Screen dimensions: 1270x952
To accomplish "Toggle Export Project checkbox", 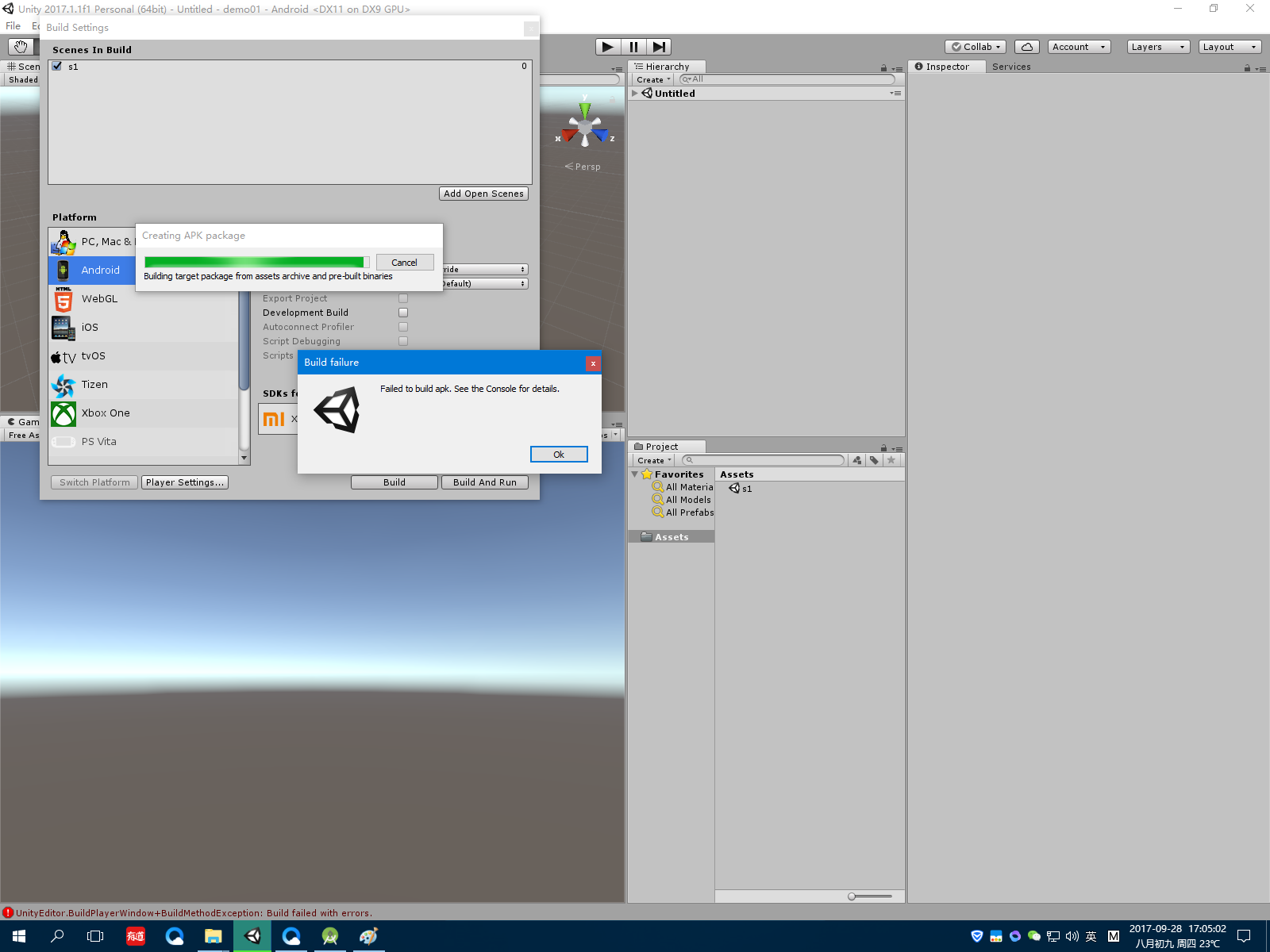I will [x=403, y=298].
